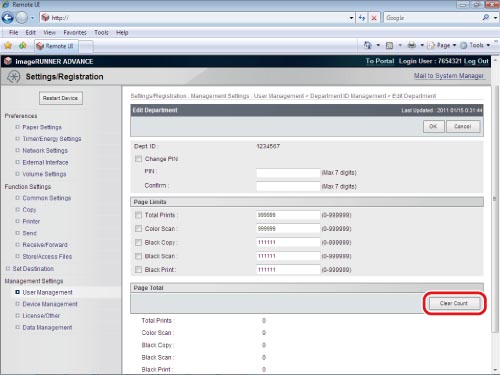The image size is (500, 375).
Task: Open the Home button dropdown arrow
Action: point(378,45)
